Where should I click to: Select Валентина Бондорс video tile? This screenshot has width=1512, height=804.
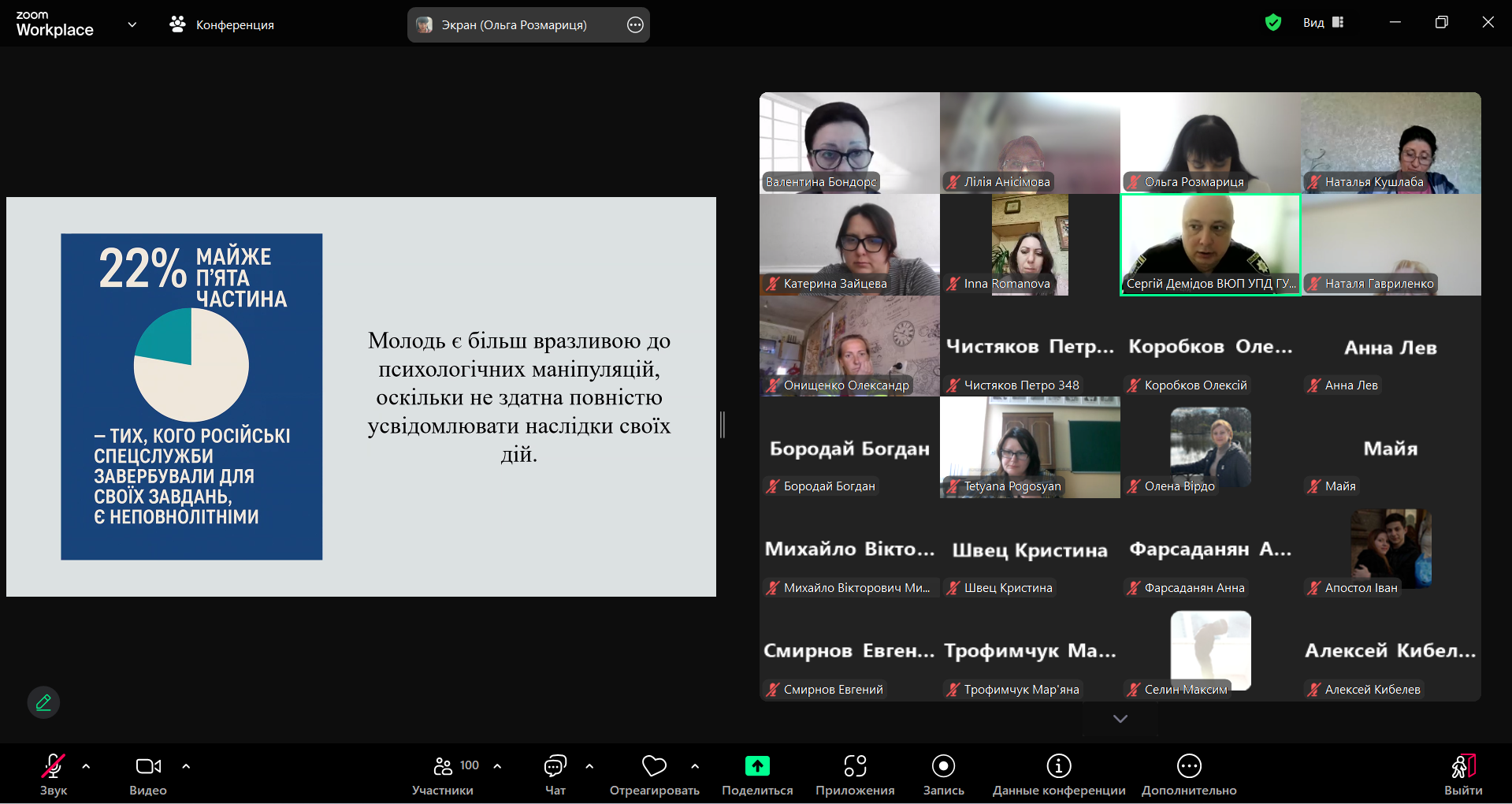[x=849, y=143]
